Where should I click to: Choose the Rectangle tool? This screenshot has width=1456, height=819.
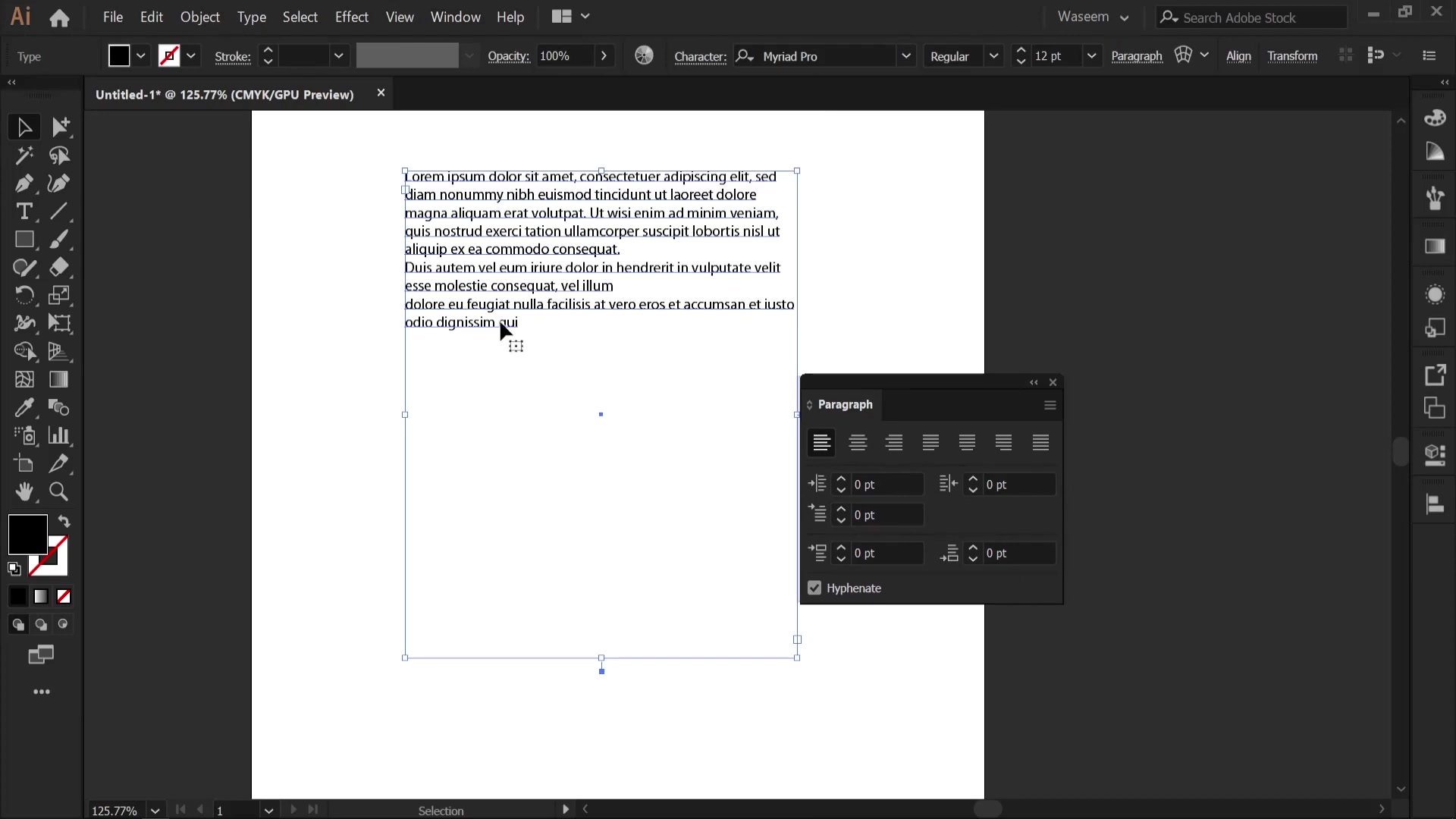coord(24,240)
